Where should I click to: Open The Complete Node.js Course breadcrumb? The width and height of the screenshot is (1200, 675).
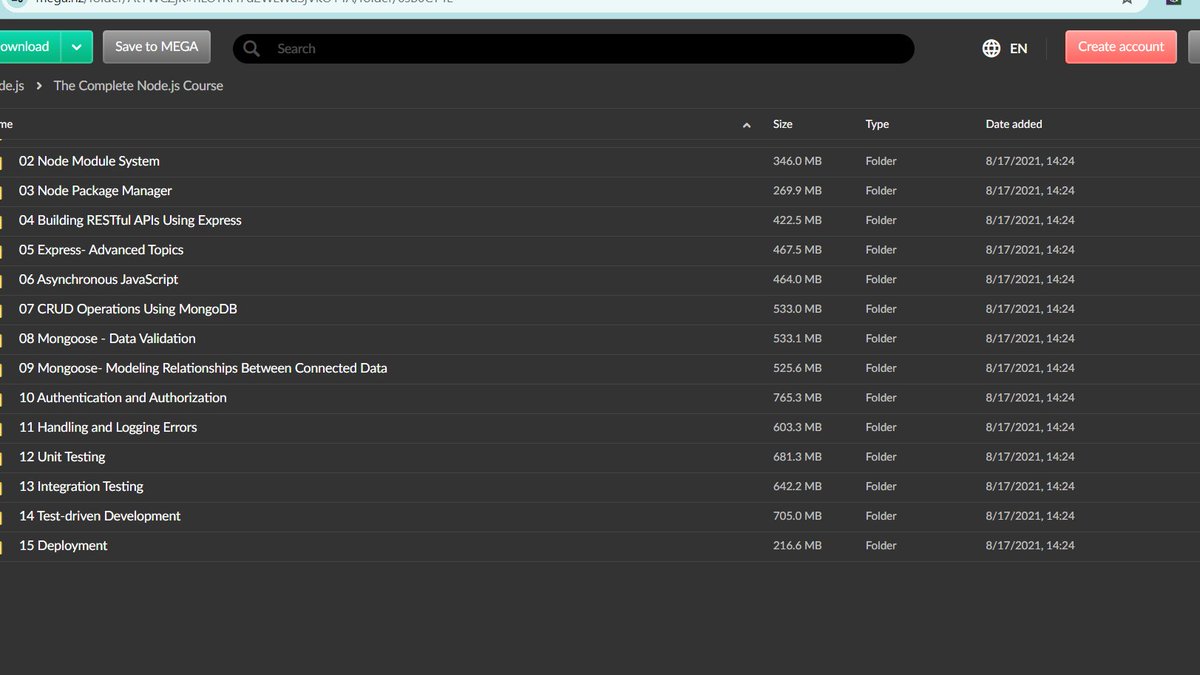coord(138,86)
